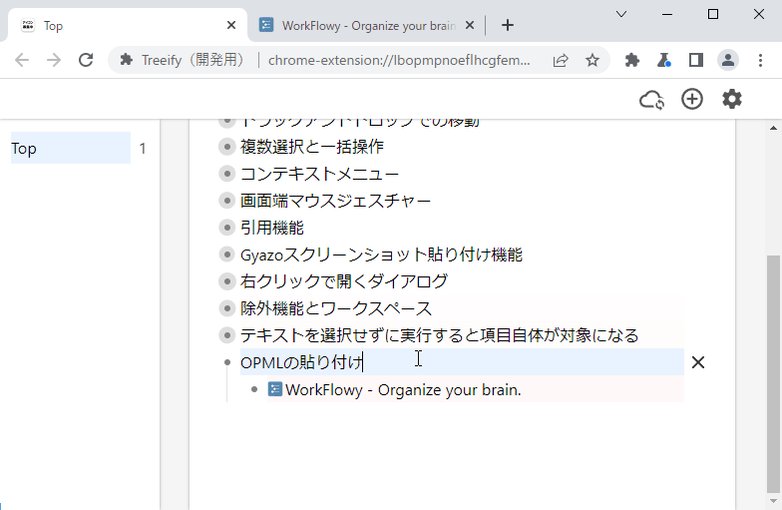782x510 pixels.
Task: Open Chrome three-dot menu
Action: pos(760,60)
